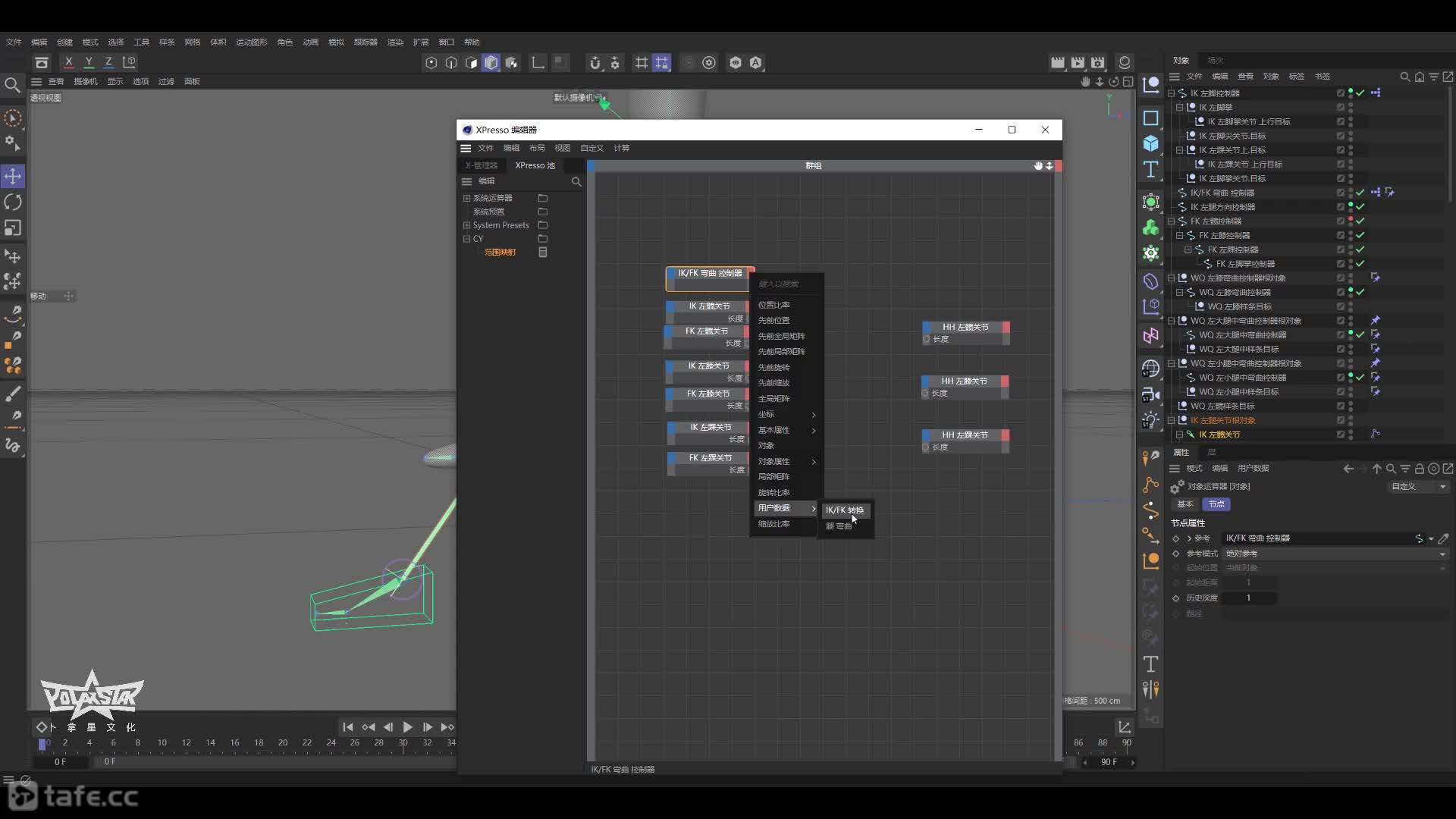Screen dimensions: 1456x819
Task: Jump to timeline start button
Action: click(x=347, y=727)
